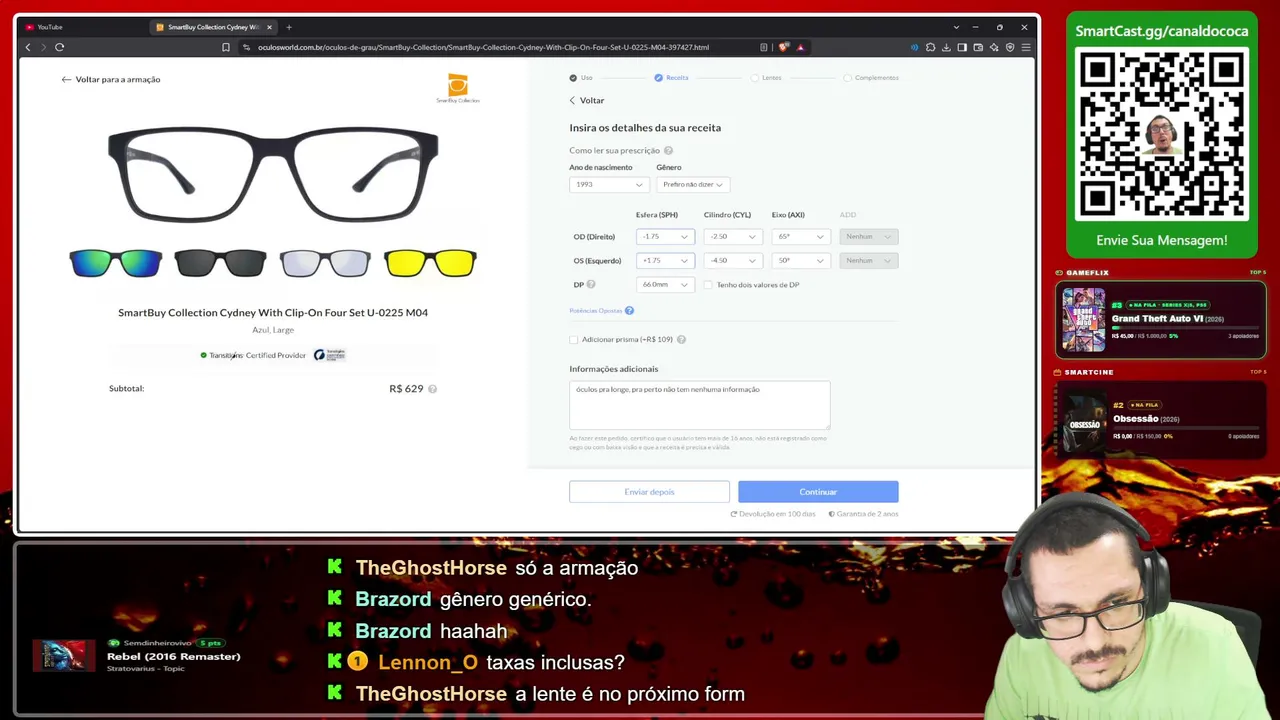Reload the page with the refresh icon
Image resolution: width=1280 pixels, height=720 pixels.
[x=60, y=47]
